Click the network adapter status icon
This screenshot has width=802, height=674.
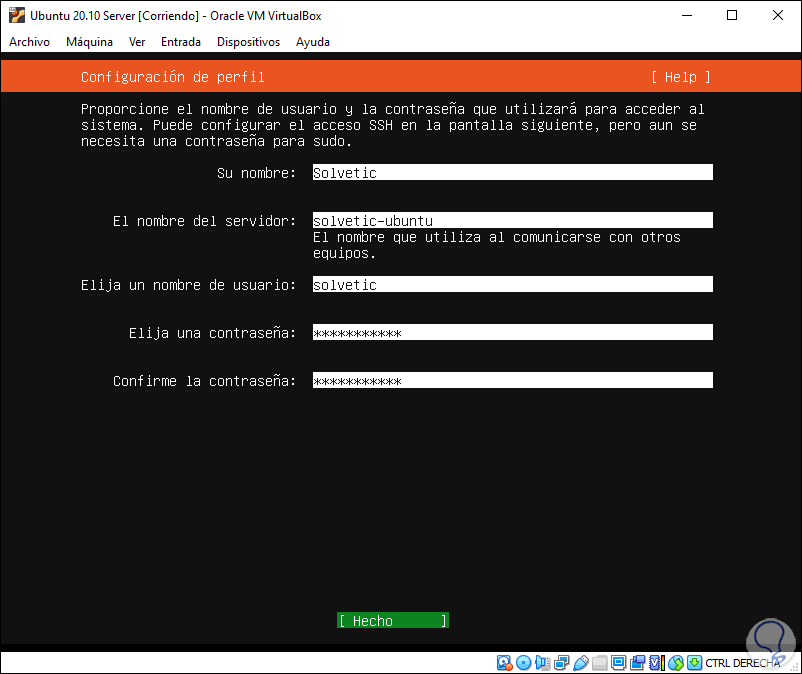tap(561, 663)
